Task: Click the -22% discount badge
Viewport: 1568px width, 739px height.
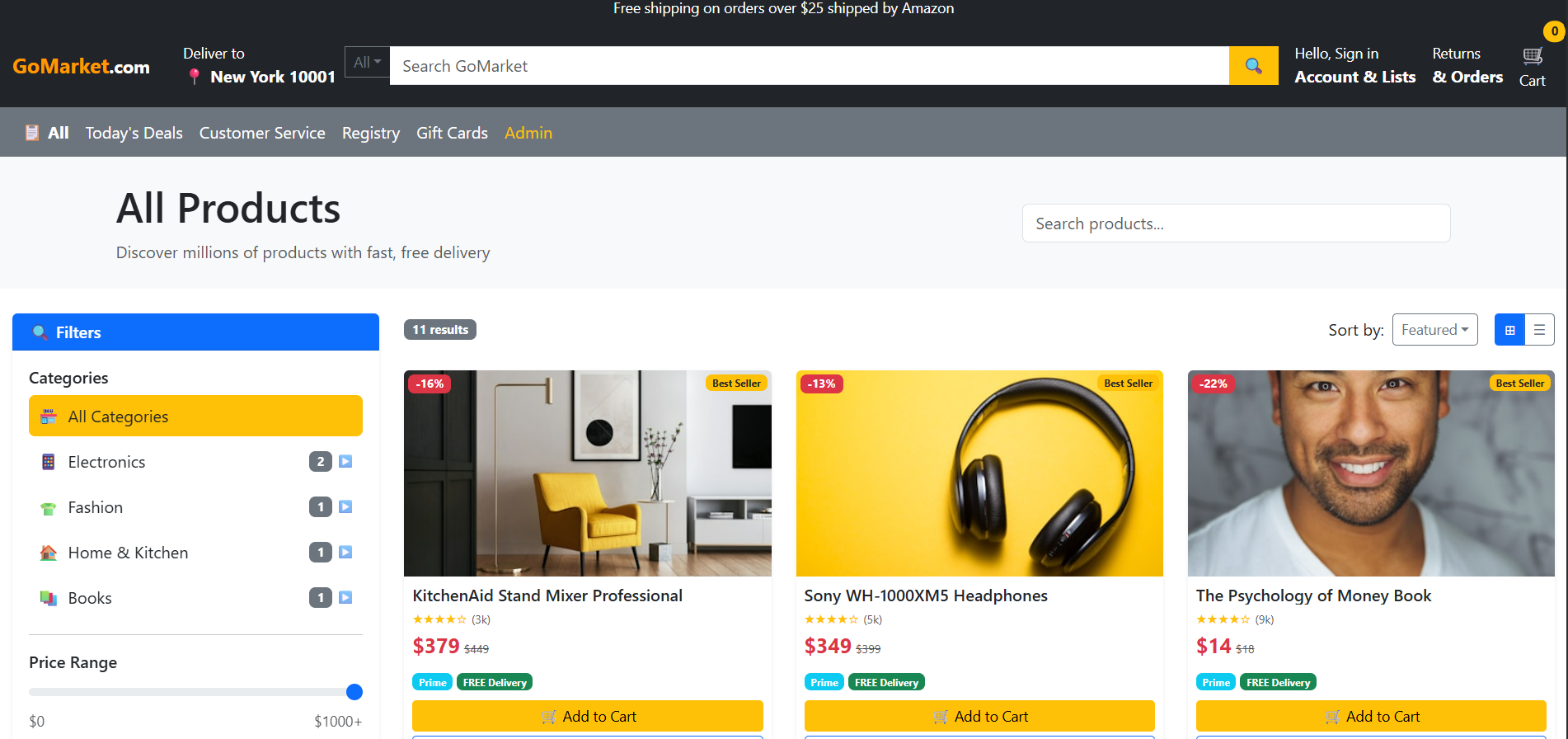Action: [1213, 384]
